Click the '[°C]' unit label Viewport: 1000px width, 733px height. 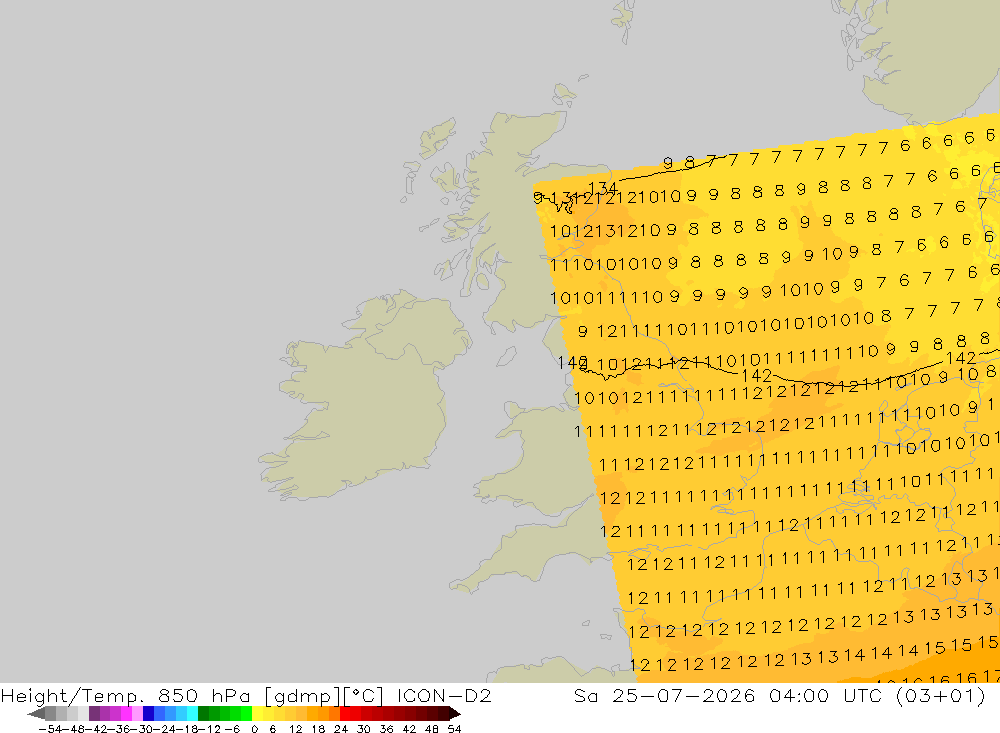[x=364, y=695]
